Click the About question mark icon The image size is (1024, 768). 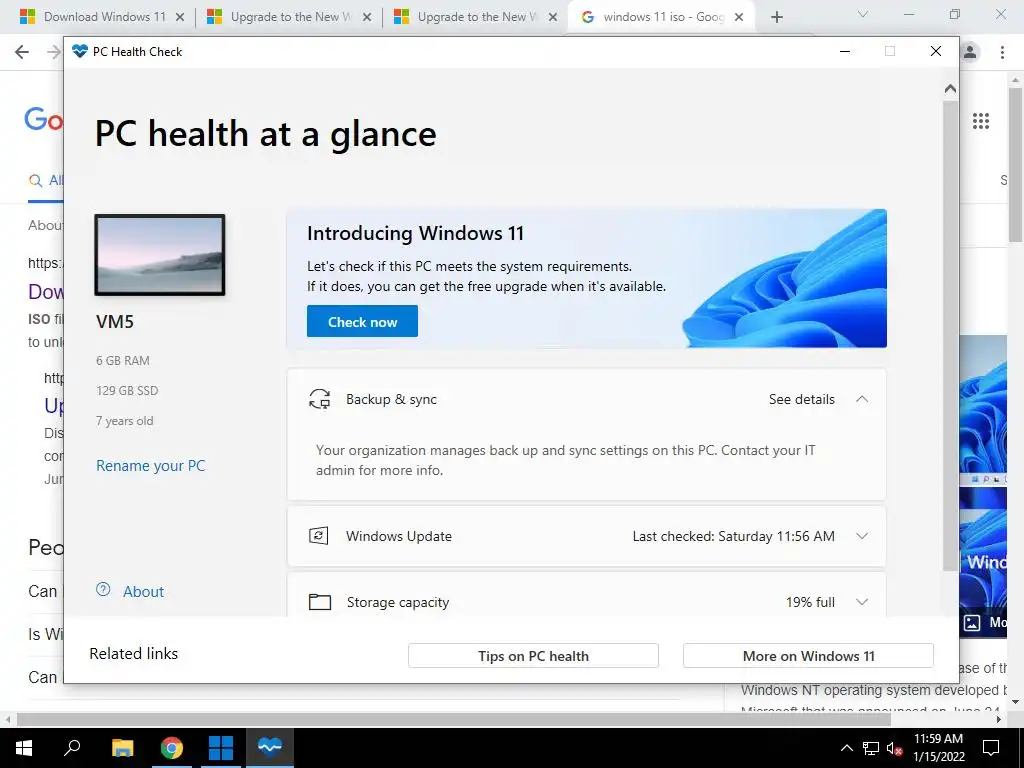click(103, 590)
